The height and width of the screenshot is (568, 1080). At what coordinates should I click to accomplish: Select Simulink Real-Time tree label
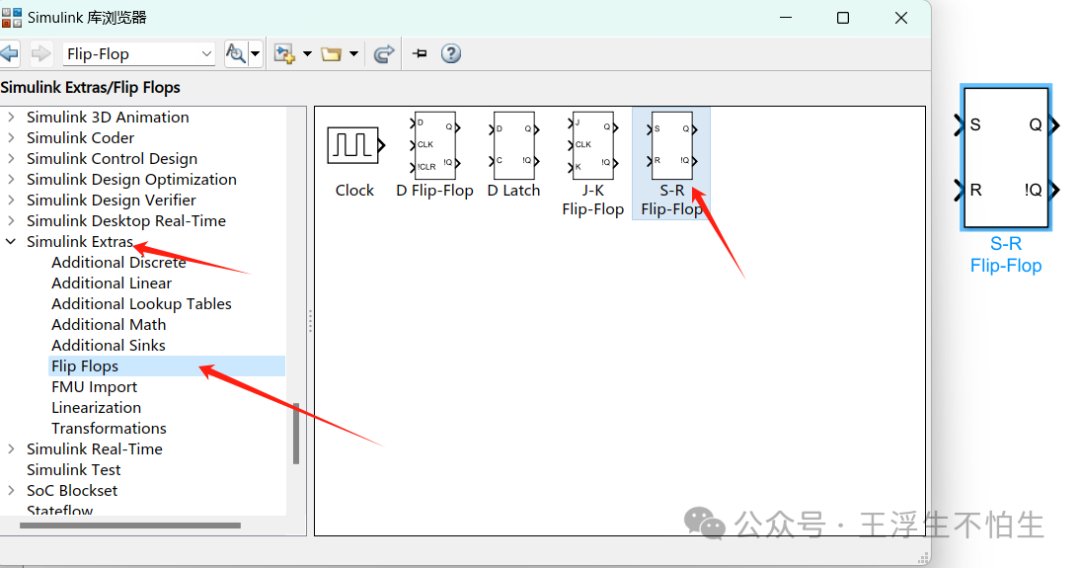pyautogui.click(x=94, y=449)
